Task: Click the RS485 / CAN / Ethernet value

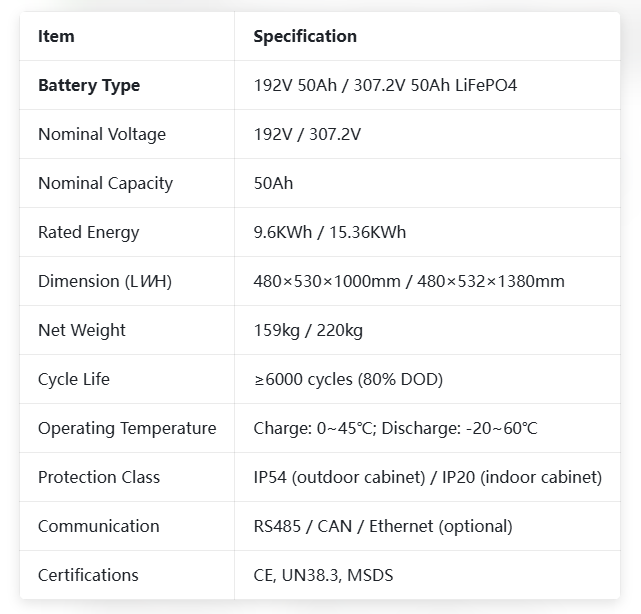Action: pos(383,526)
